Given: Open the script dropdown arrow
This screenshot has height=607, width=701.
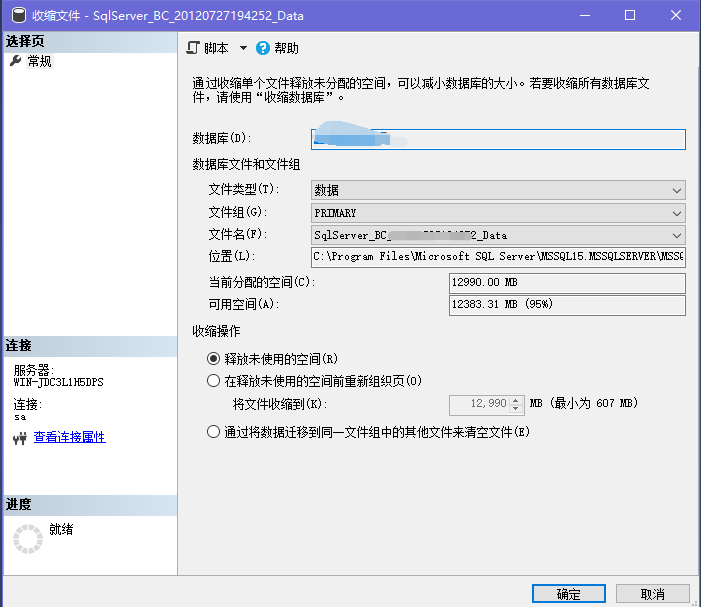Looking at the screenshot, I should coord(242,48).
